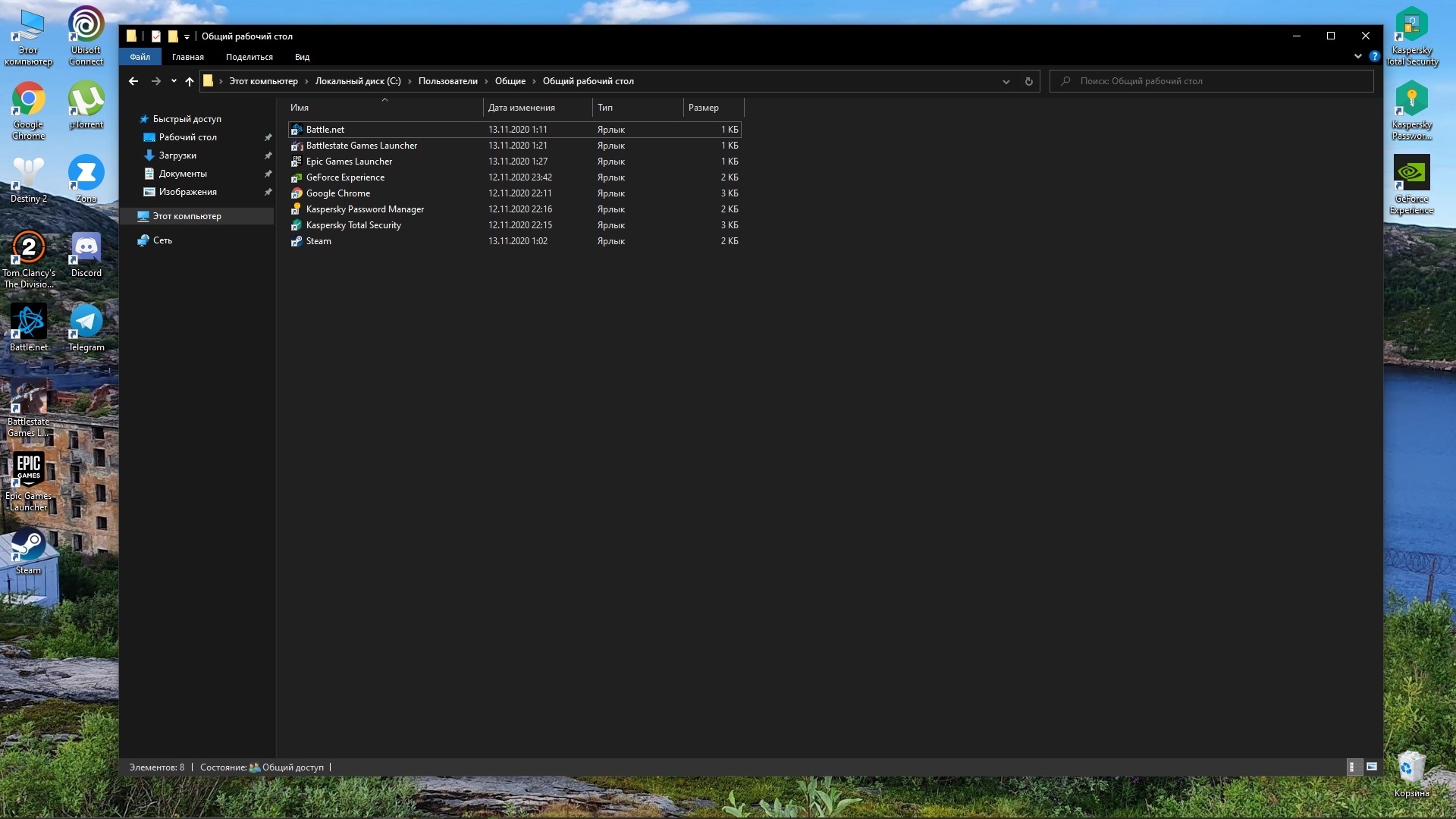
Task: Select Рабочий стол in navigation pane
Action: coord(187,137)
